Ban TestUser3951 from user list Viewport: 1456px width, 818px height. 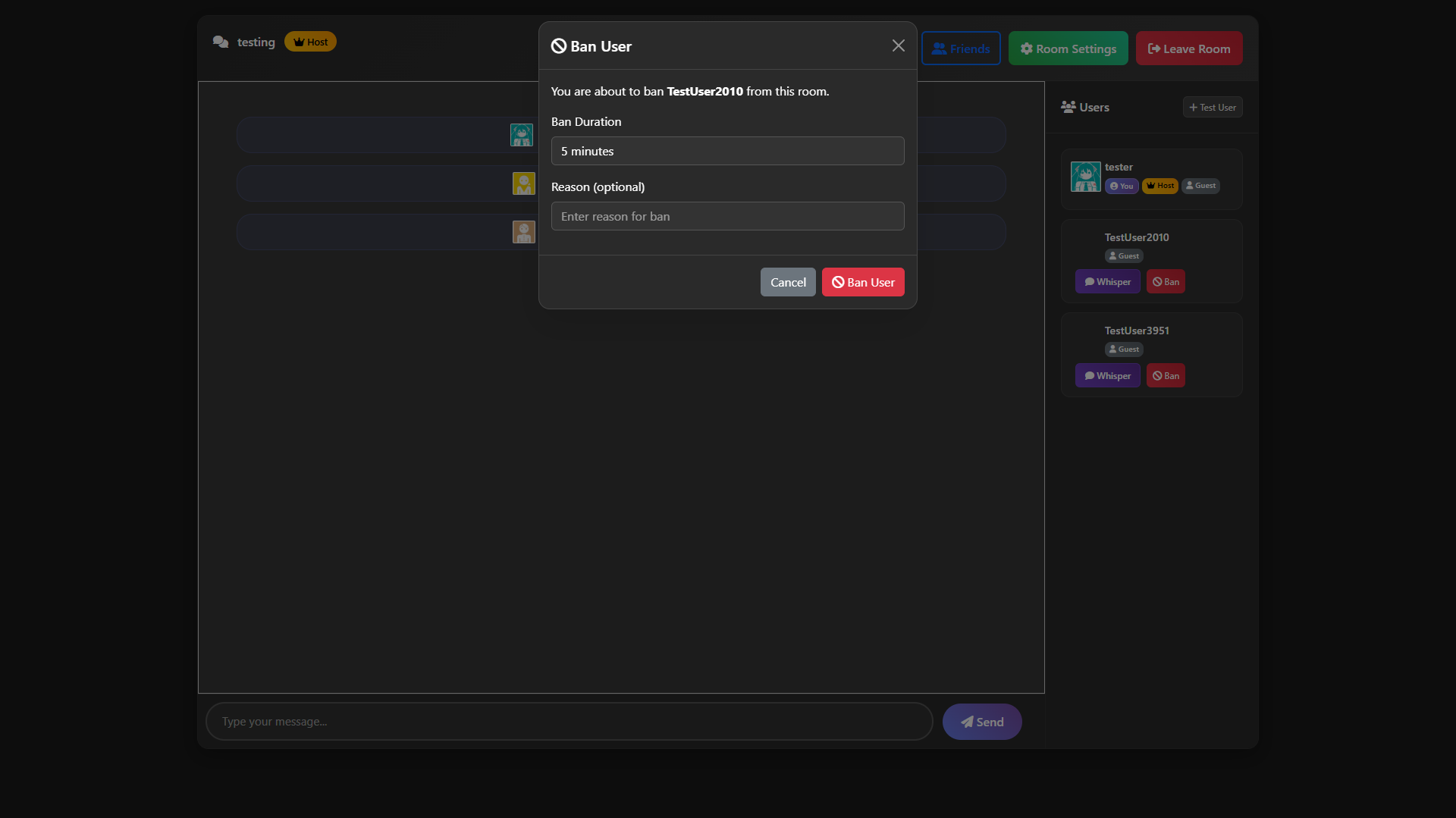(x=1166, y=376)
